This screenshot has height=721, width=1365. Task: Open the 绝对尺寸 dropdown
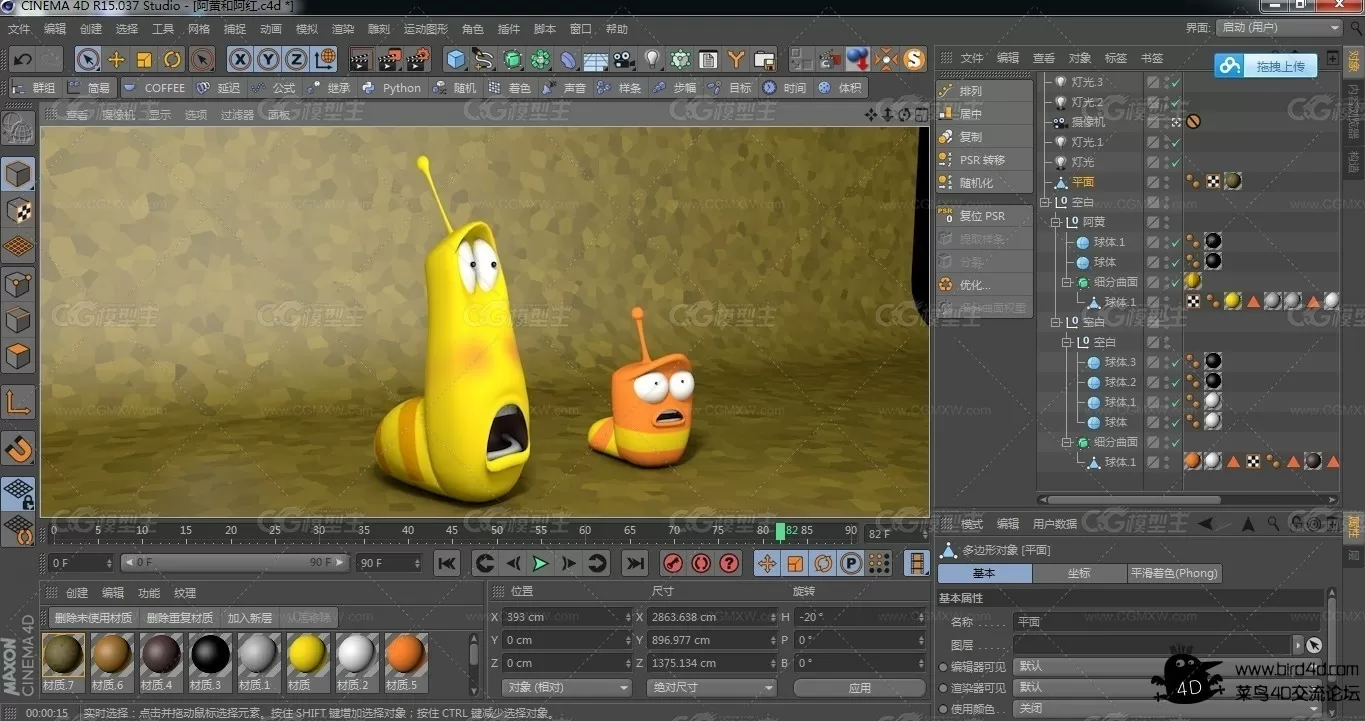coord(712,688)
